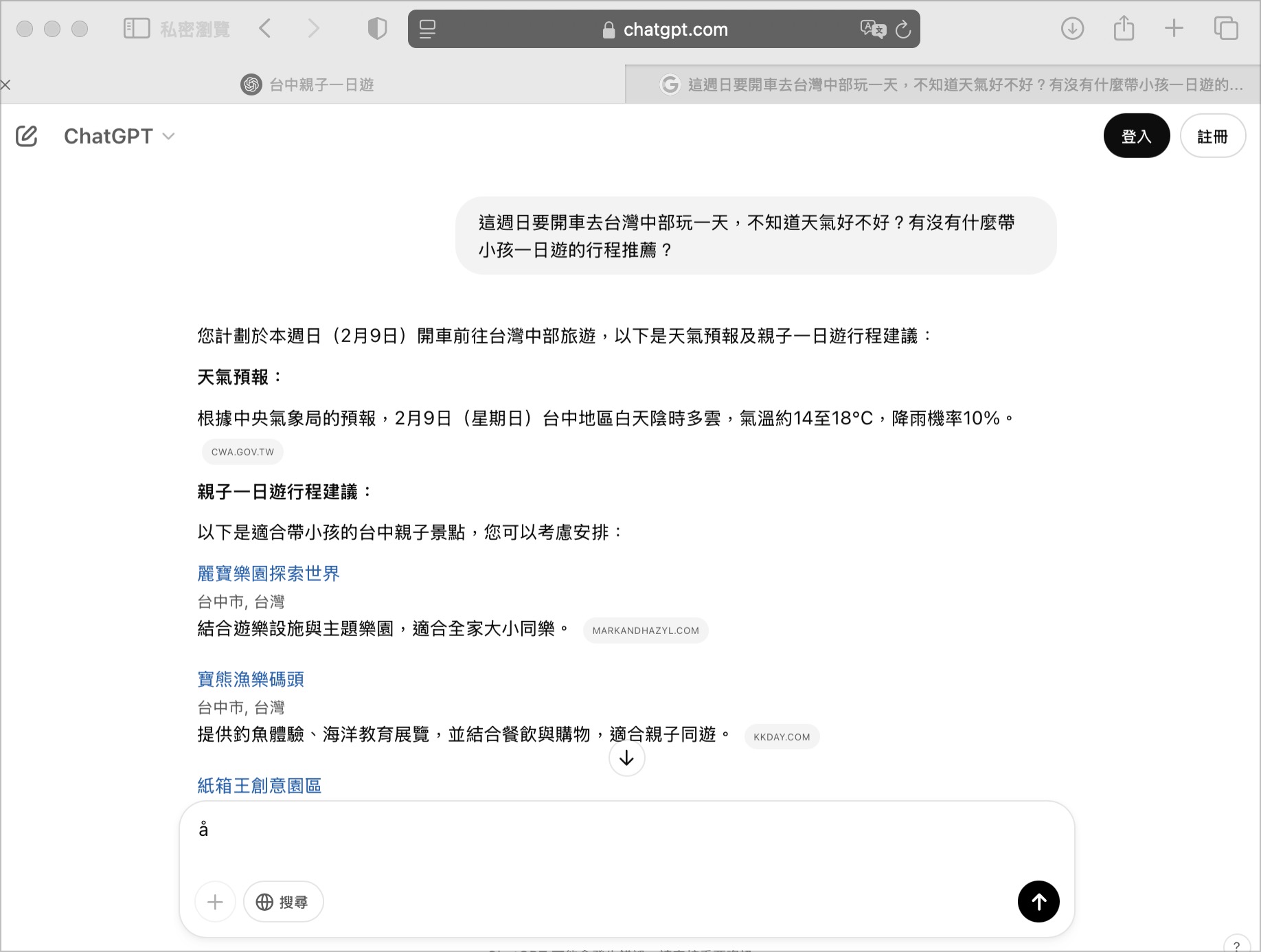This screenshot has height=952, width=1261.
Task: Toggle Safari sidebar icon
Action: (137, 29)
